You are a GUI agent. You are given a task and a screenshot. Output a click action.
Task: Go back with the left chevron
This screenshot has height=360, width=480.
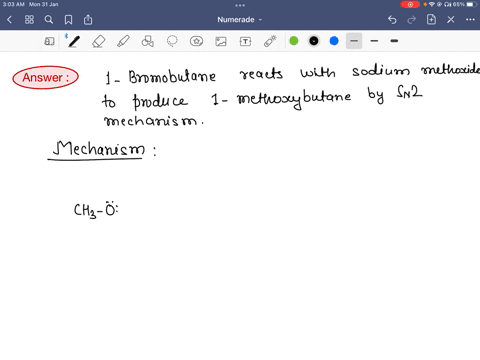pos(9,20)
